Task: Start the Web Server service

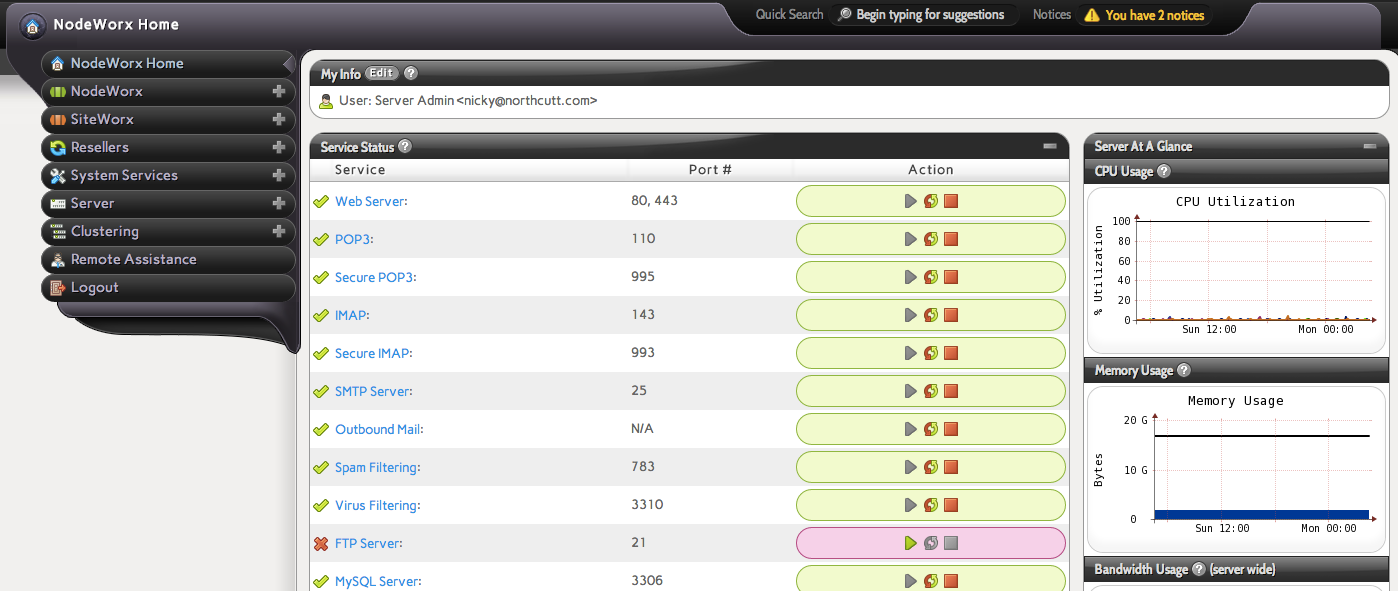Action: click(x=910, y=201)
